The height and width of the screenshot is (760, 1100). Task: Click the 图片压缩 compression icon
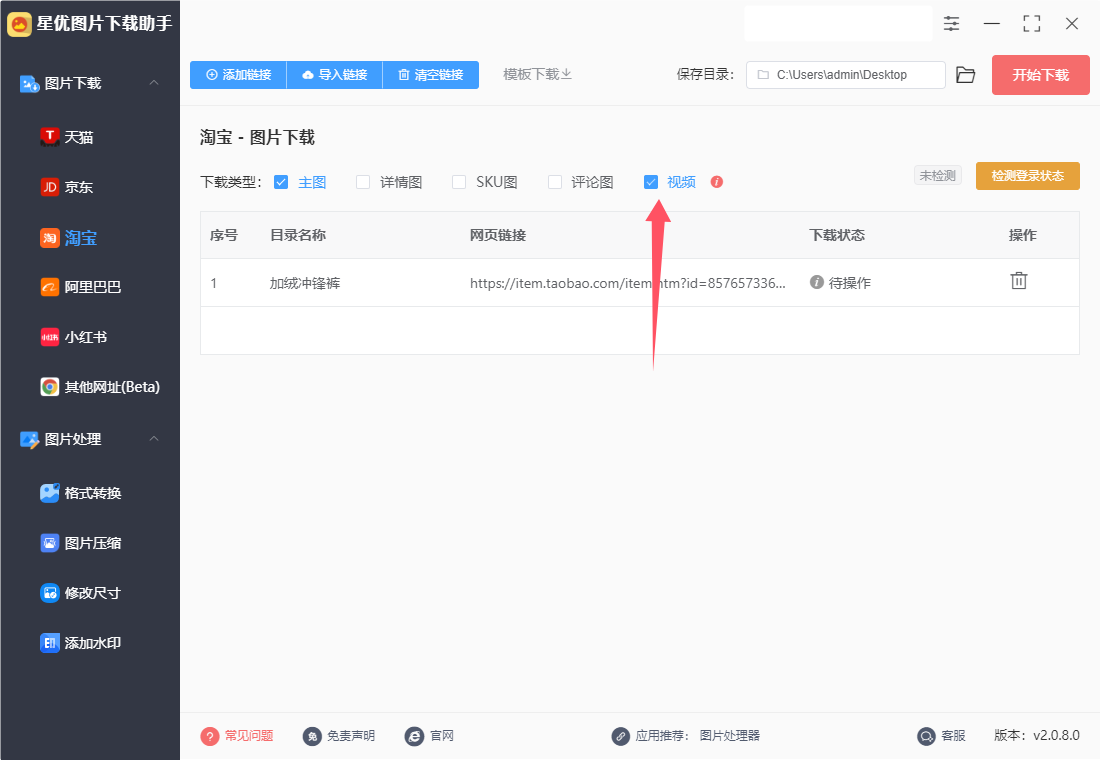(49, 542)
